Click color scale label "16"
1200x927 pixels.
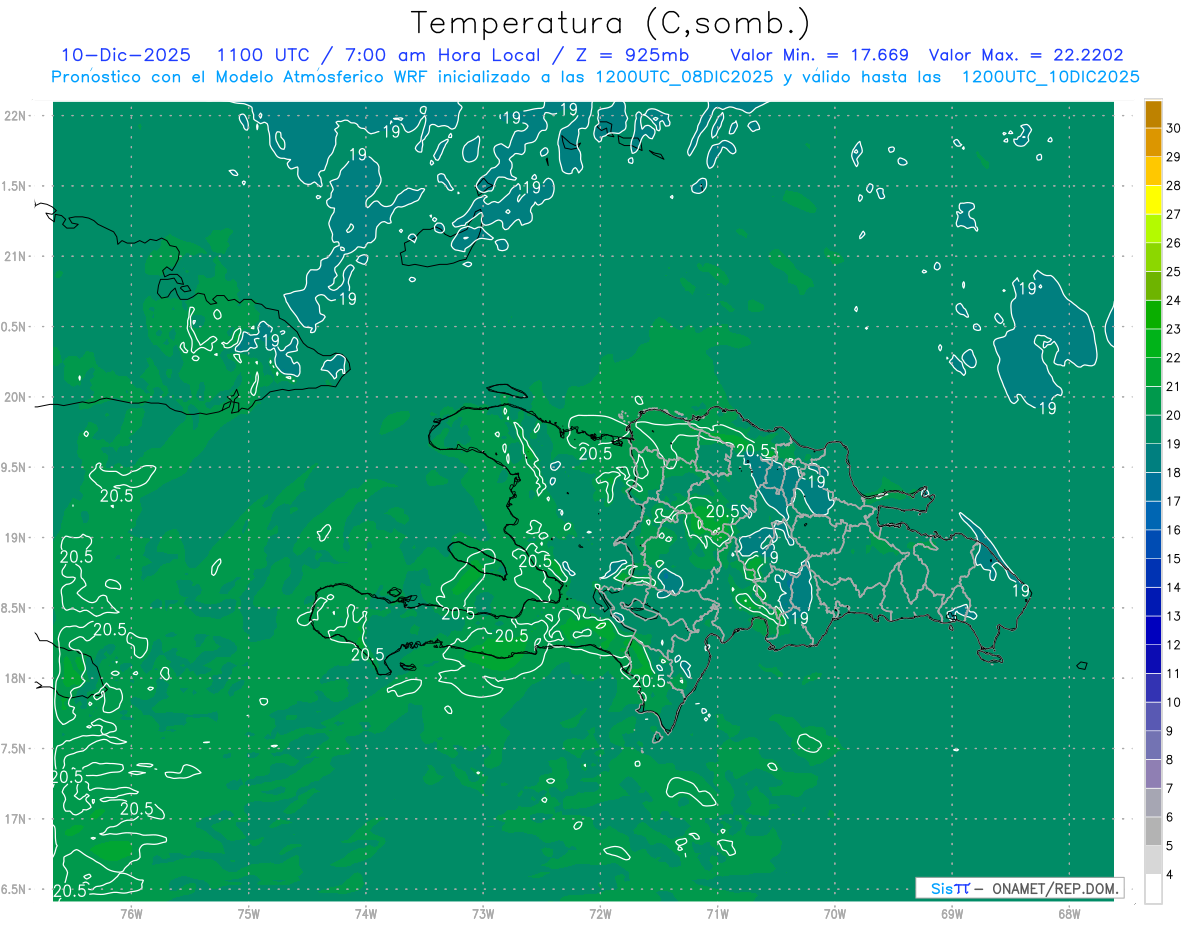(x=1175, y=530)
